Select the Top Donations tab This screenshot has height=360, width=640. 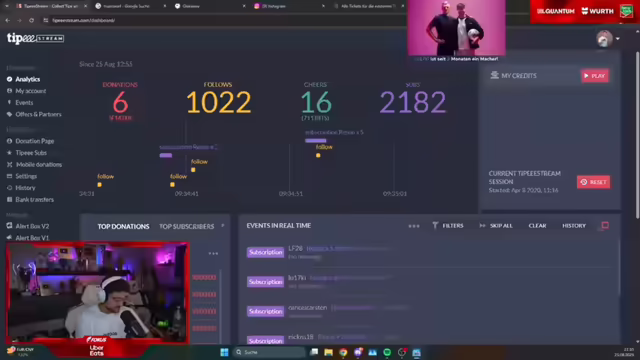123,226
